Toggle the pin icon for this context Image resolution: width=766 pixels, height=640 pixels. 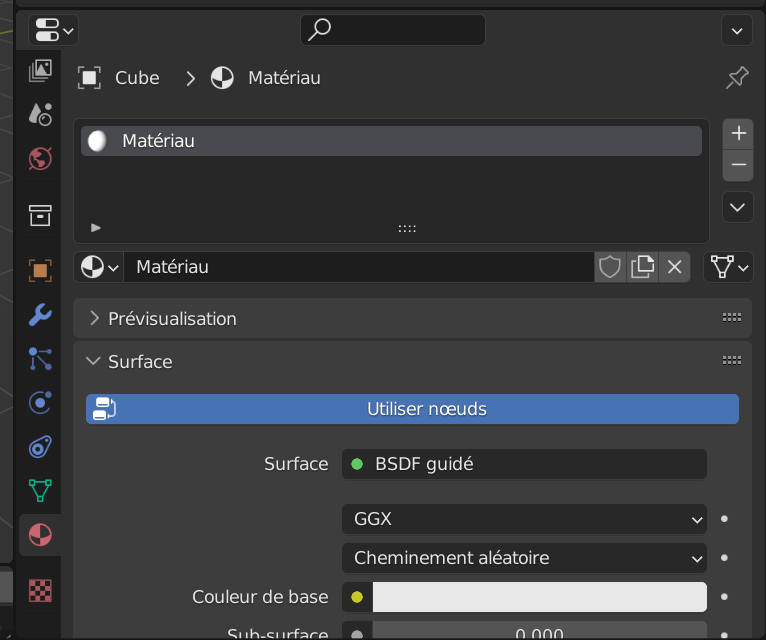tap(736, 78)
